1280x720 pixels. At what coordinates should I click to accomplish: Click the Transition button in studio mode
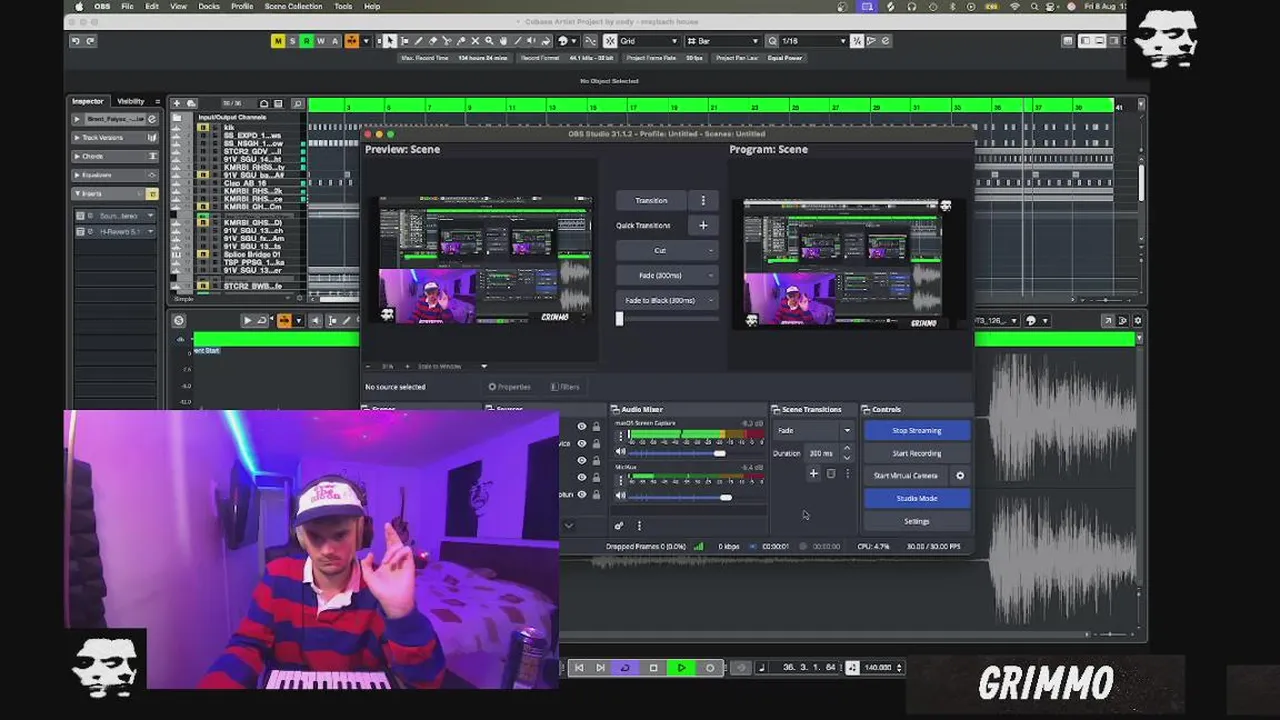click(651, 200)
